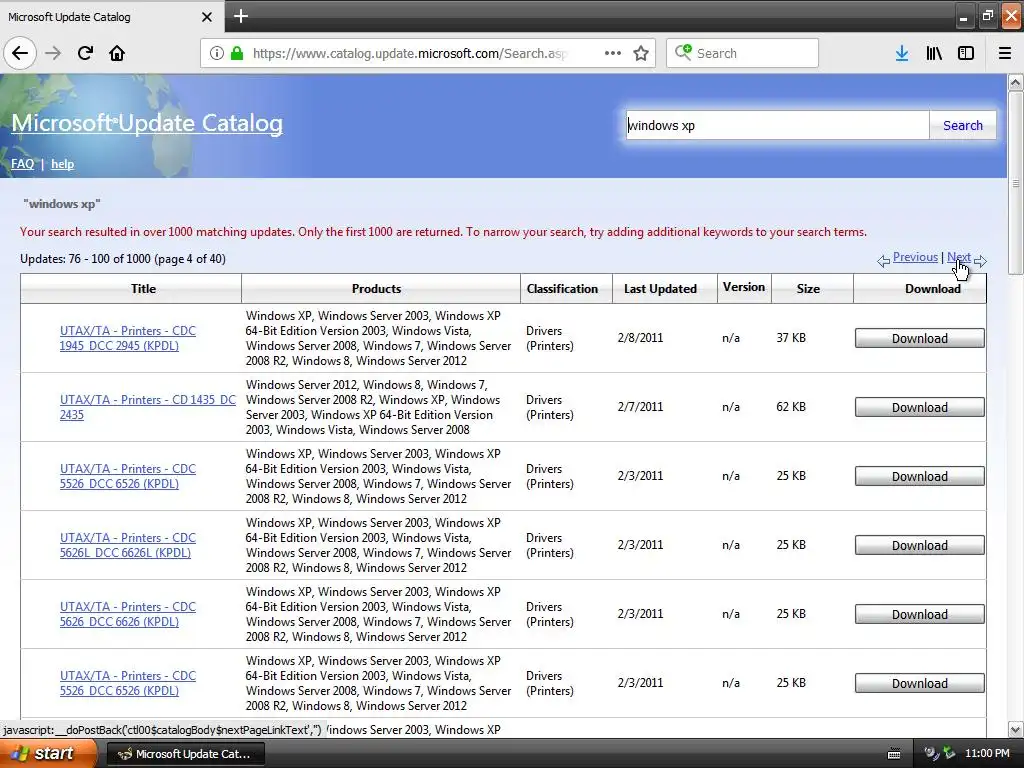Screen dimensions: 1024x768
Task: Open the help link
Action: 63,164
